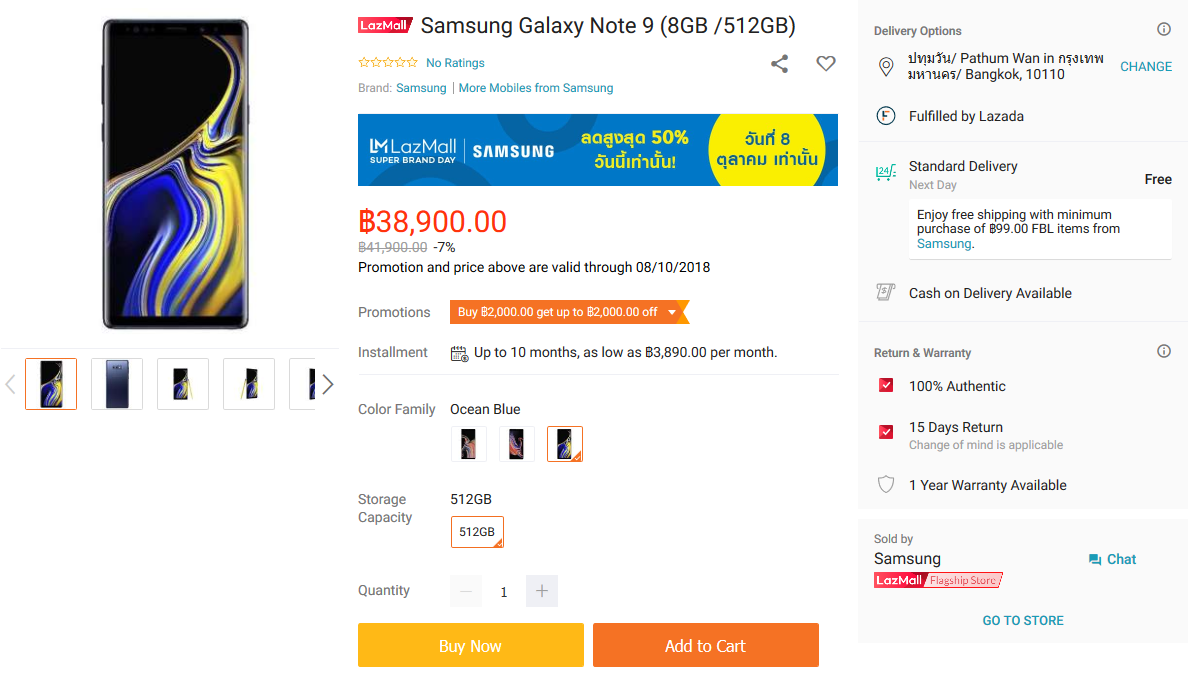Show next product thumbnails with right arrow

click(x=327, y=384)
